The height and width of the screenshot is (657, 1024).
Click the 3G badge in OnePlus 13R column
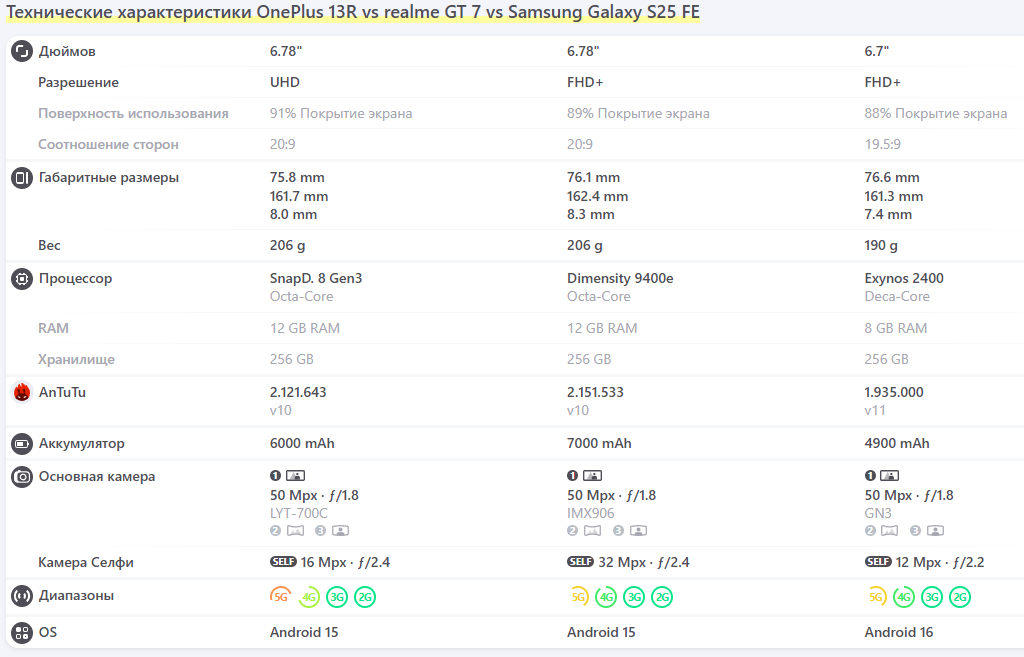pos(337,596)
